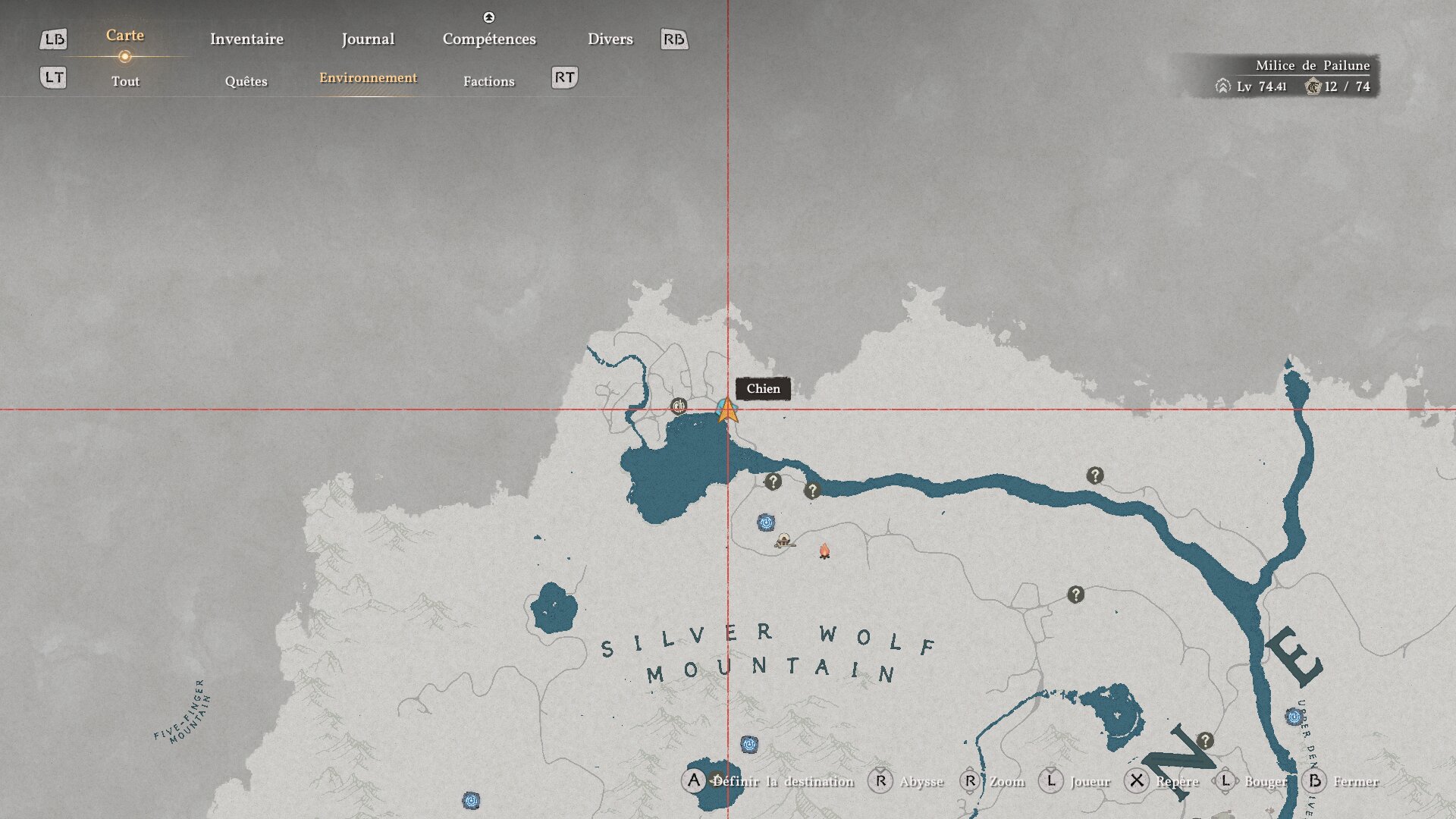Click the question mark on the river's north bank

1094,475
